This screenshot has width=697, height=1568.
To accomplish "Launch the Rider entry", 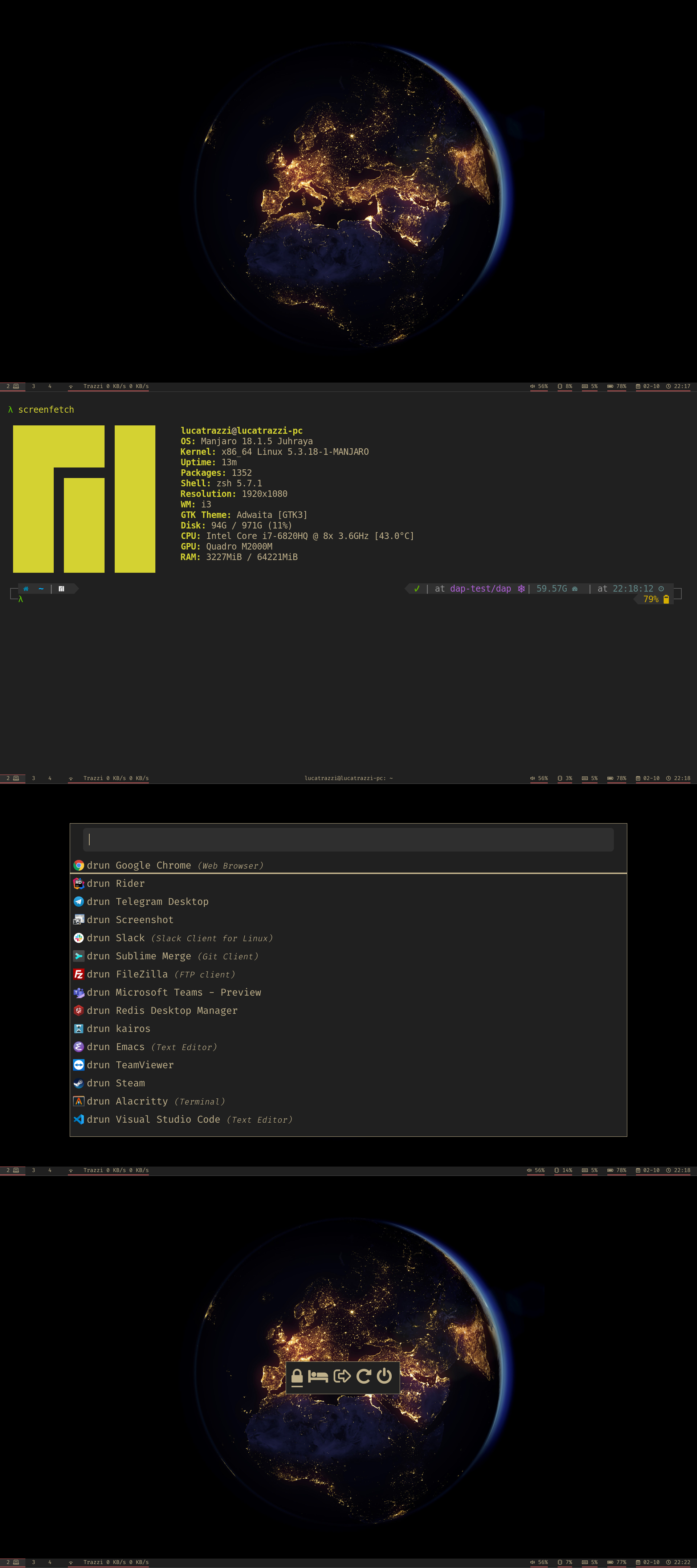I will pos(130,883).
